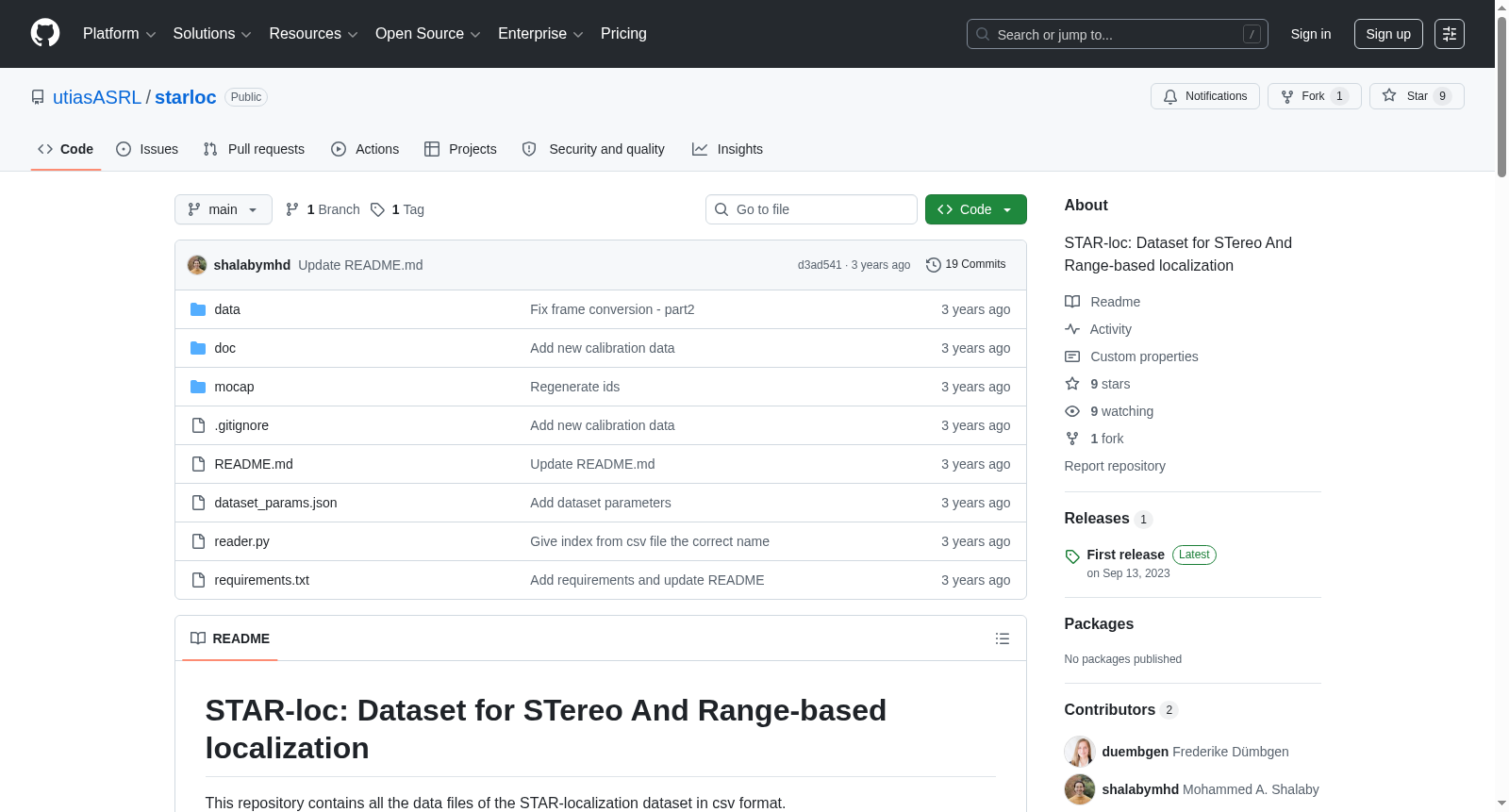The width and height of the screenshot is (1509, 812).
Task: Click the data folder icon
Action: click(198, 309)
